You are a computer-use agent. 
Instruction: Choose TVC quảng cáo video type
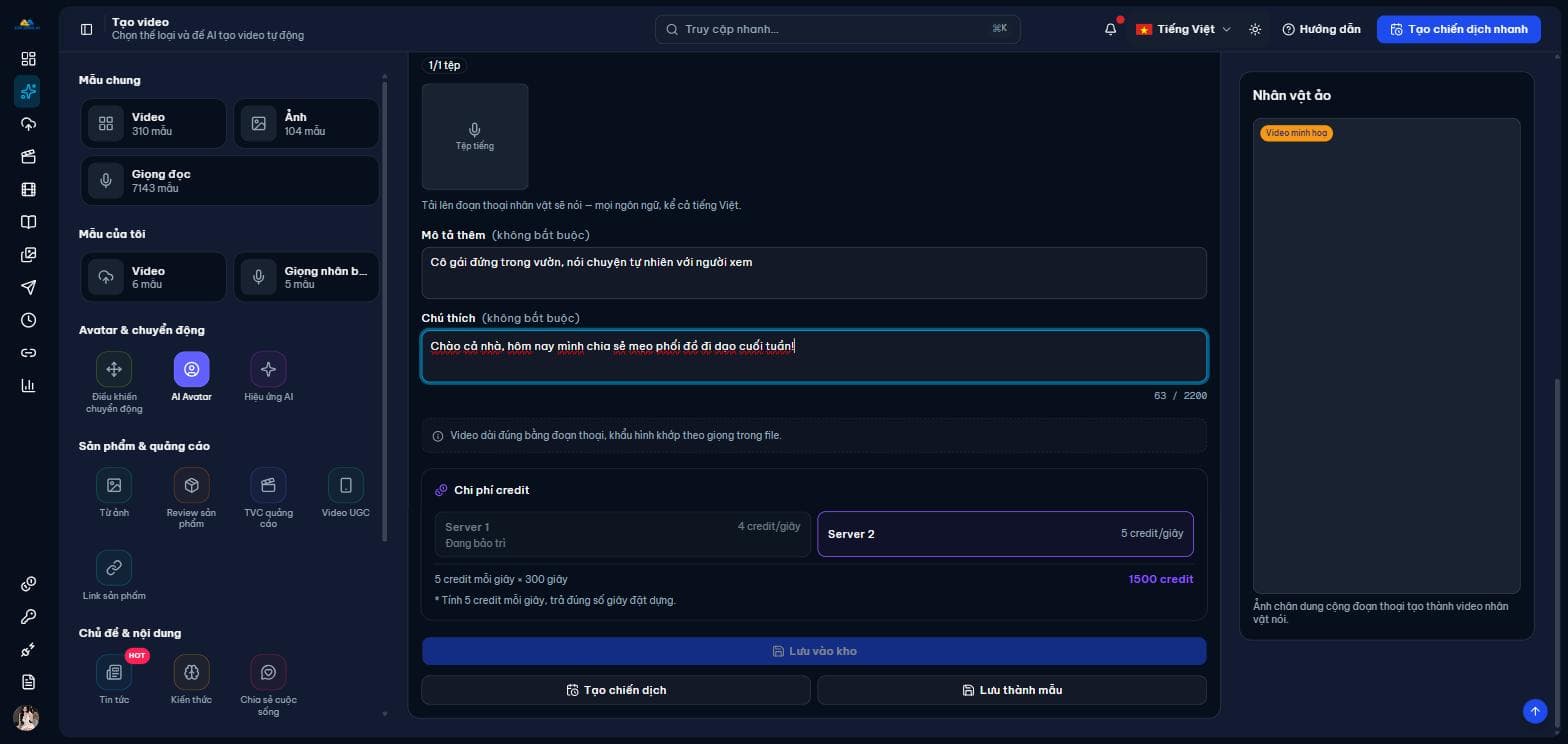coord(268,498)
